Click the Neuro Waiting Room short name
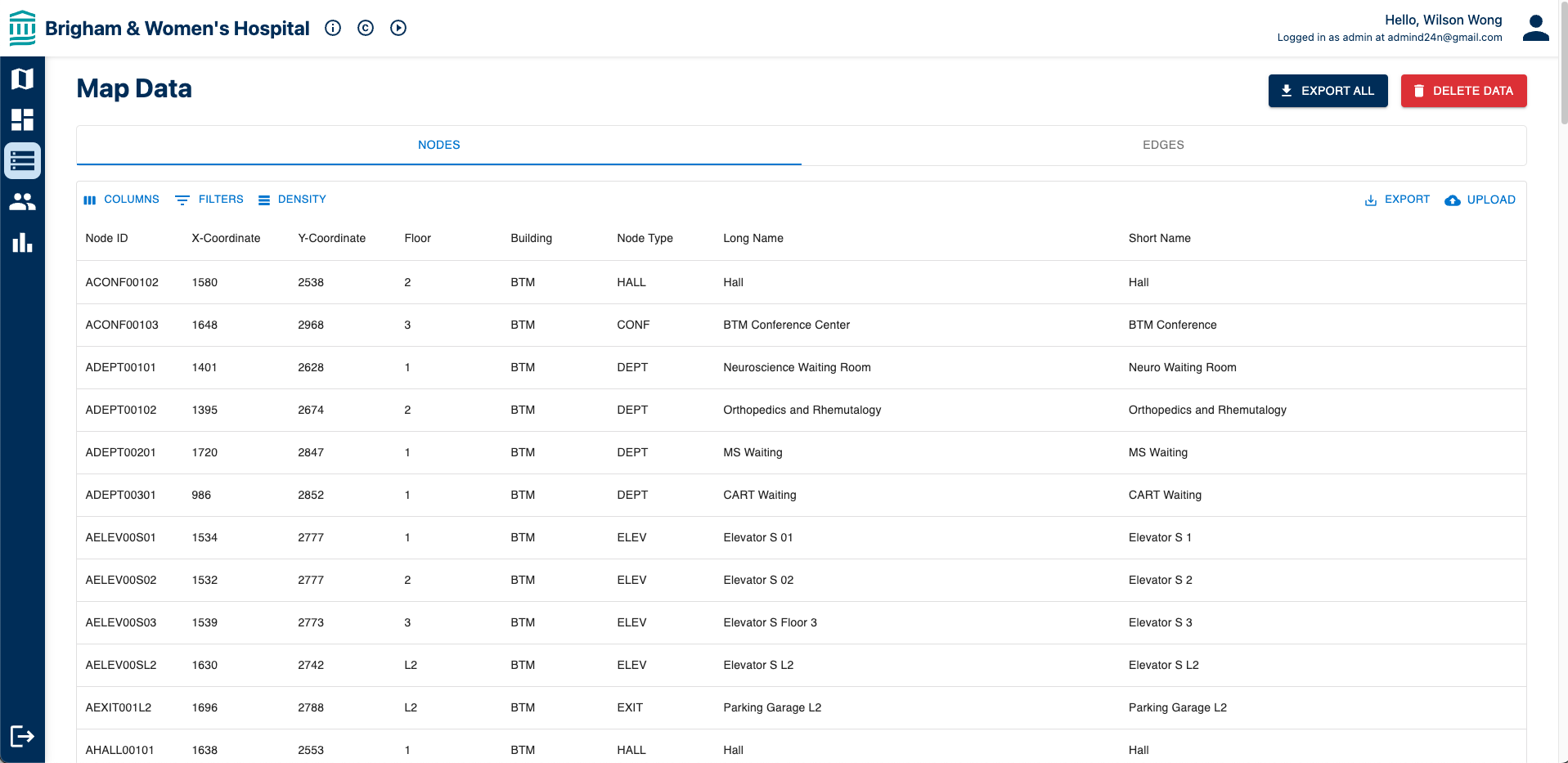This screenshot has height=763, width=1568. (x=1182, y=367)
